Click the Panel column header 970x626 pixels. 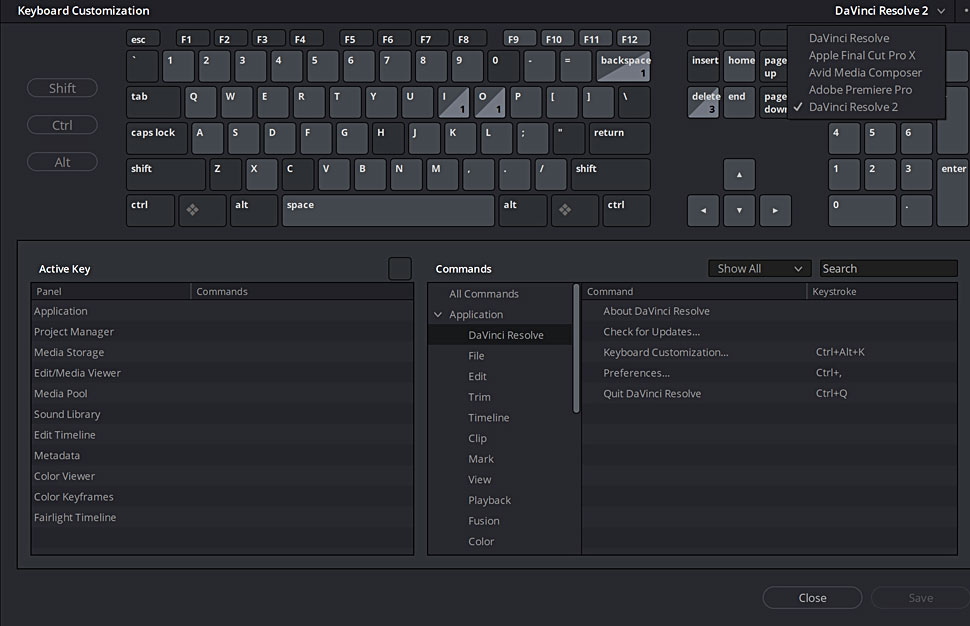click(x=111, y=291)
